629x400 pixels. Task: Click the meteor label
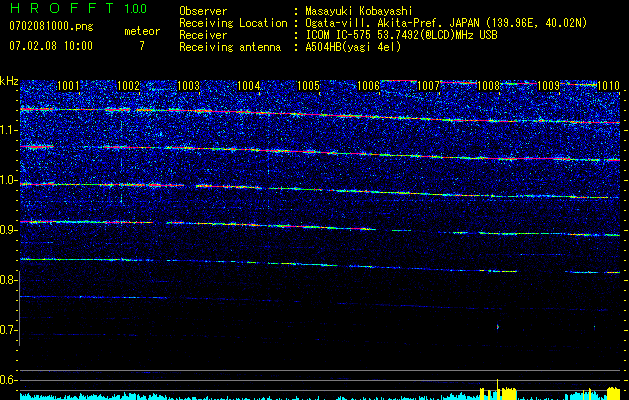[x=141, y=31]
